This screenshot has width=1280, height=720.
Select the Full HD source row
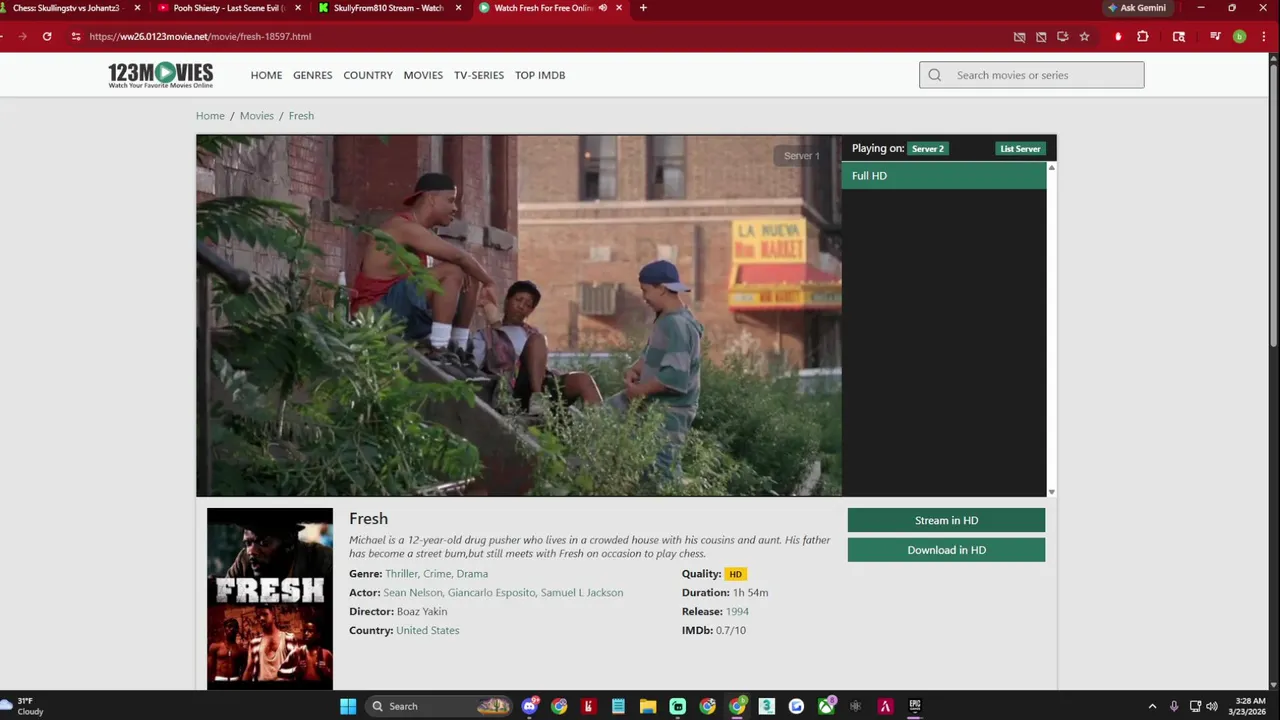944,176
